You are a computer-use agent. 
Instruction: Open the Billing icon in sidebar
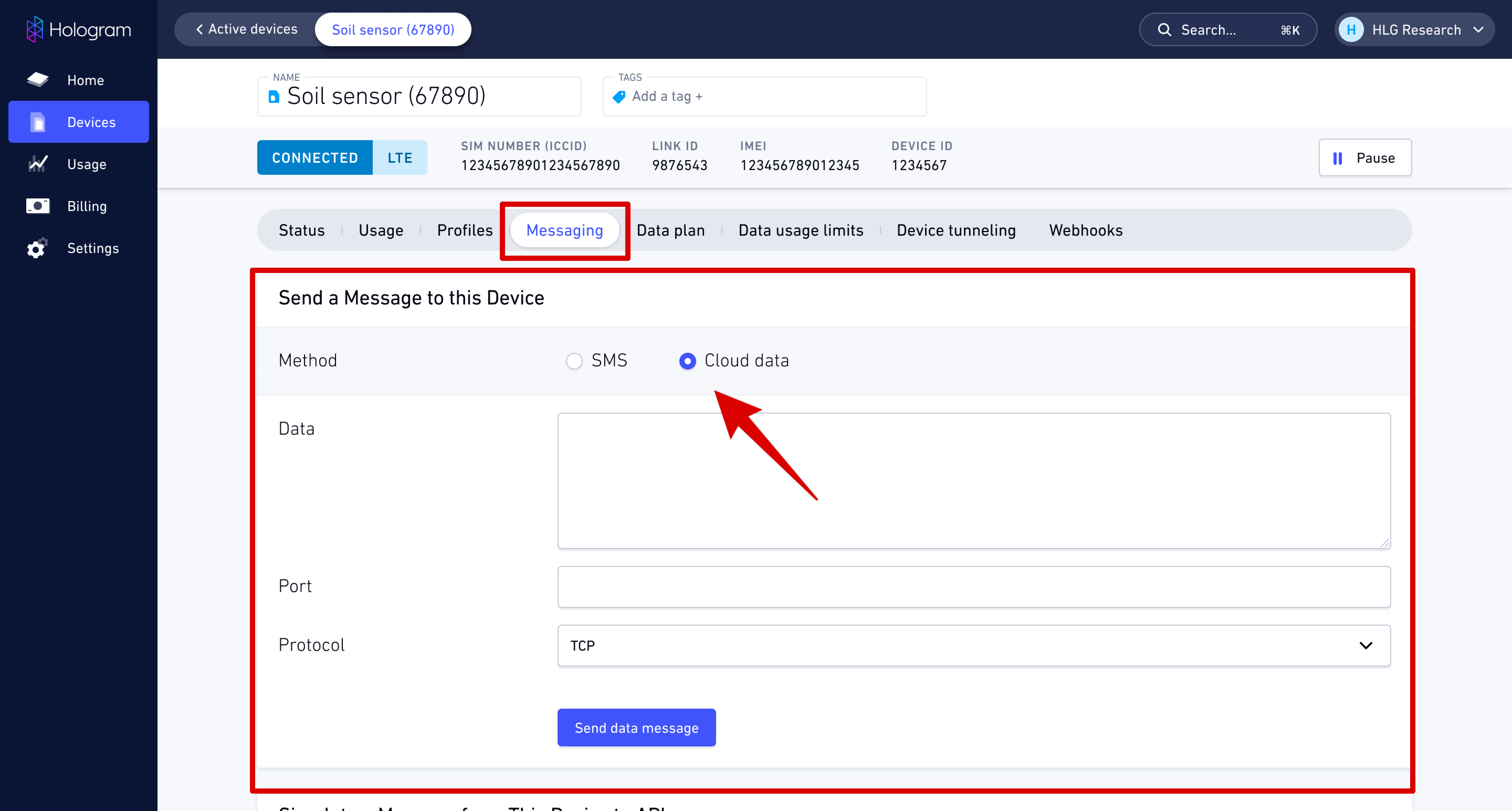(x=38, y=206)
